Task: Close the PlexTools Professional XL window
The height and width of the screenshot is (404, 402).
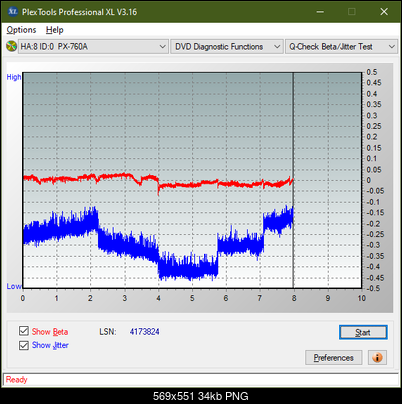Action: coord(384,12)
